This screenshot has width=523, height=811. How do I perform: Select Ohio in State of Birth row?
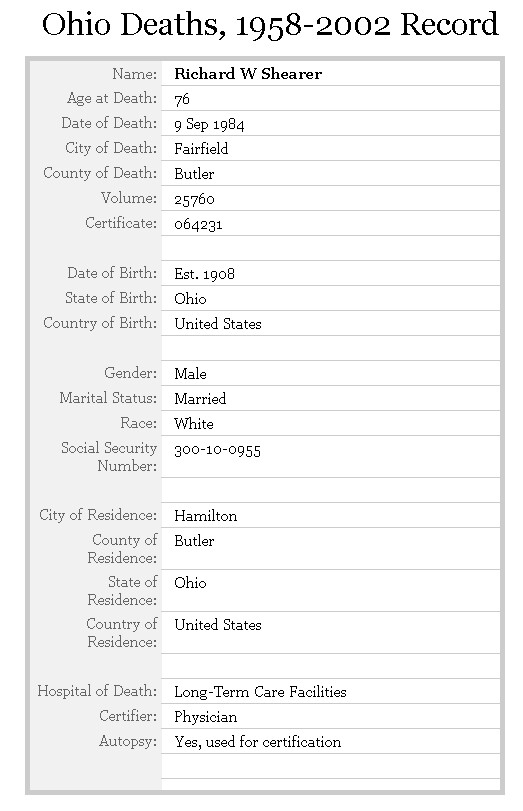pos(190,299)
